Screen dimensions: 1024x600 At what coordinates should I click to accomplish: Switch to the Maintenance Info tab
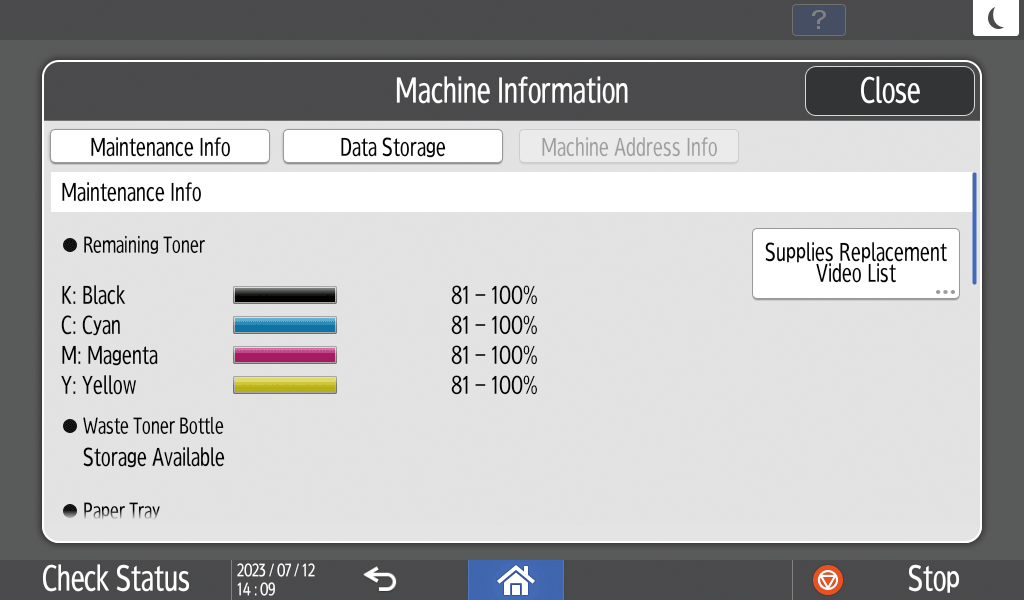[x=160, y=147]
